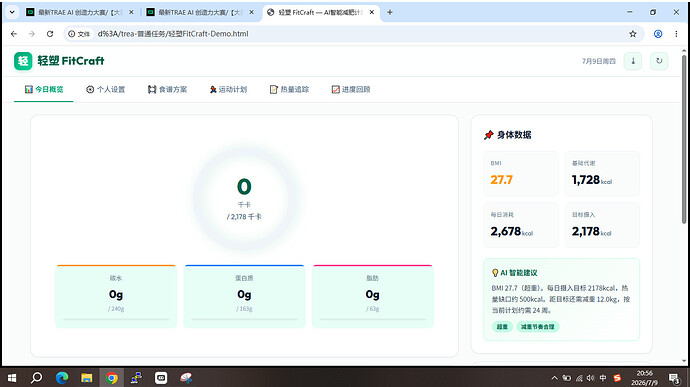This screenshot has width=690, height=387.
Task: Toggle the 中 input method indicator
Action: click(x=603, y=378)
